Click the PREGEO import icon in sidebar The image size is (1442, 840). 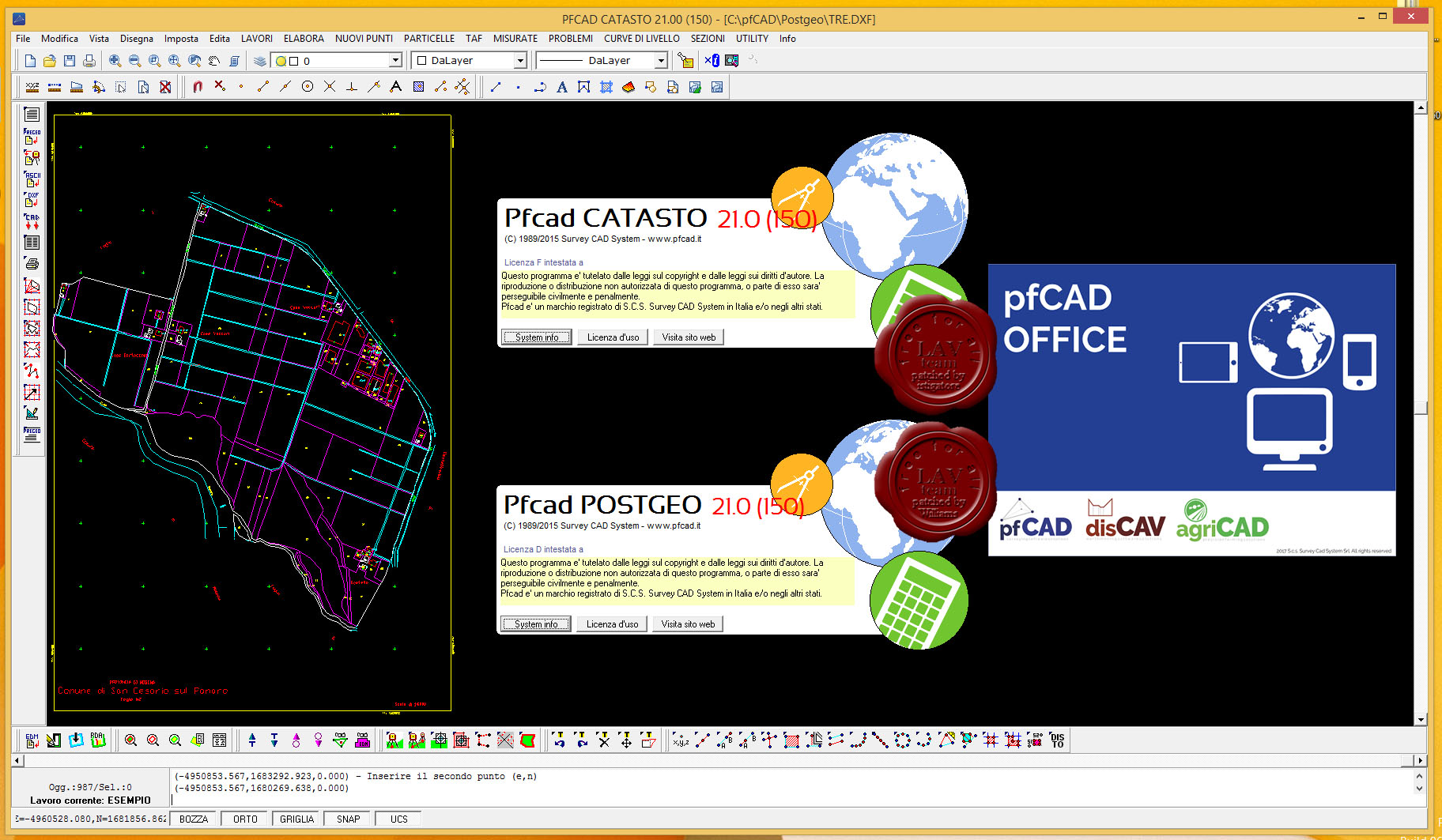[32, 137]
